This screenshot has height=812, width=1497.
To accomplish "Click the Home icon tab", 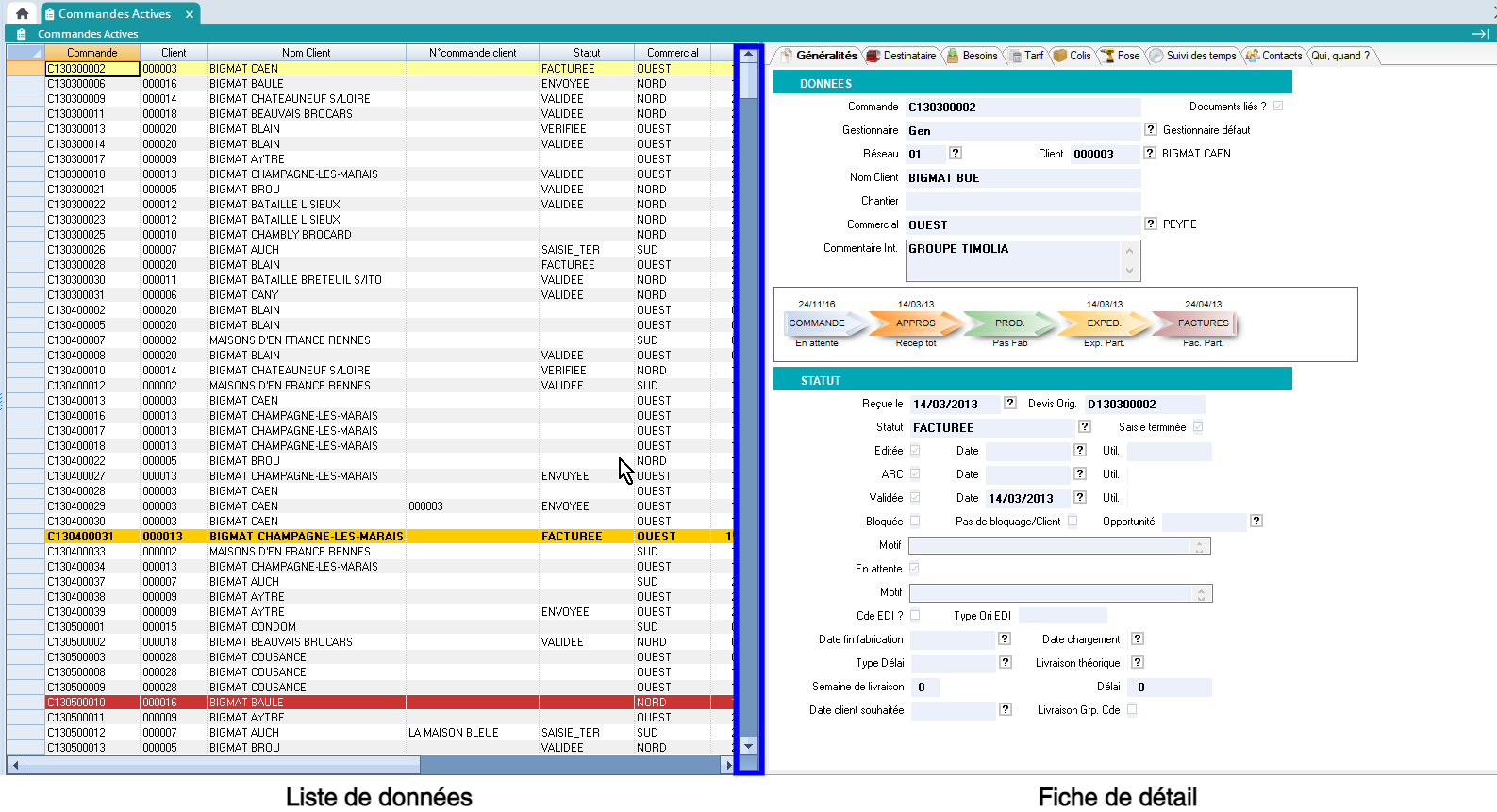I will click(x=22, y=14).
